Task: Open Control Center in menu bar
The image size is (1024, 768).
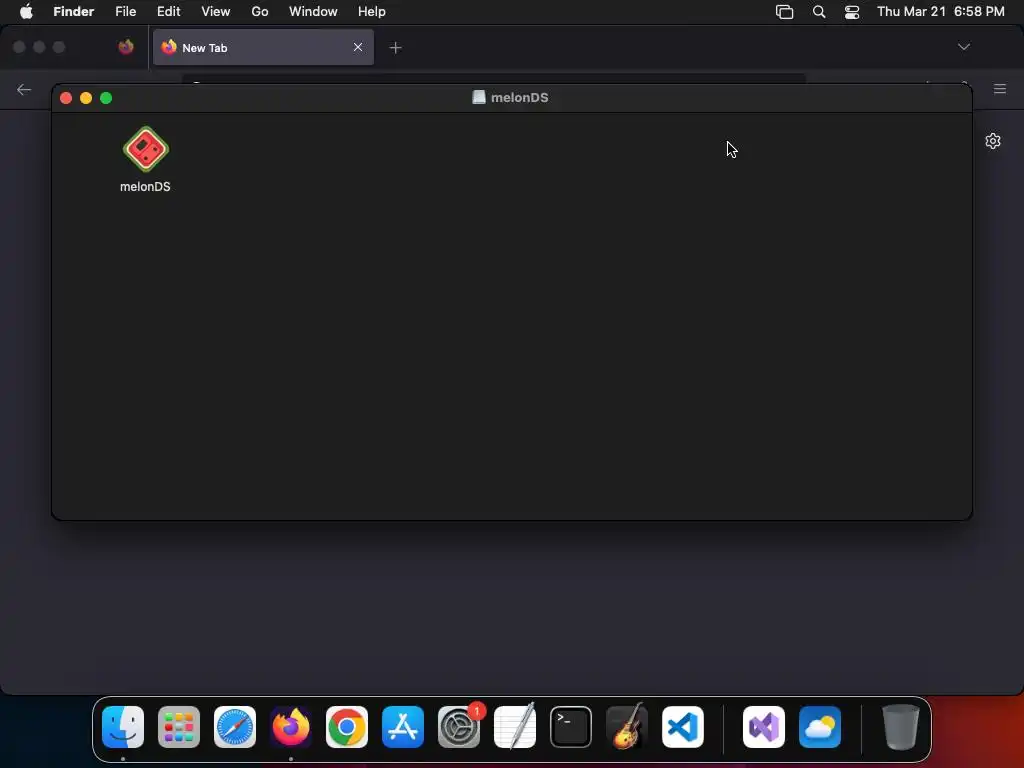Action: [852, 11]
